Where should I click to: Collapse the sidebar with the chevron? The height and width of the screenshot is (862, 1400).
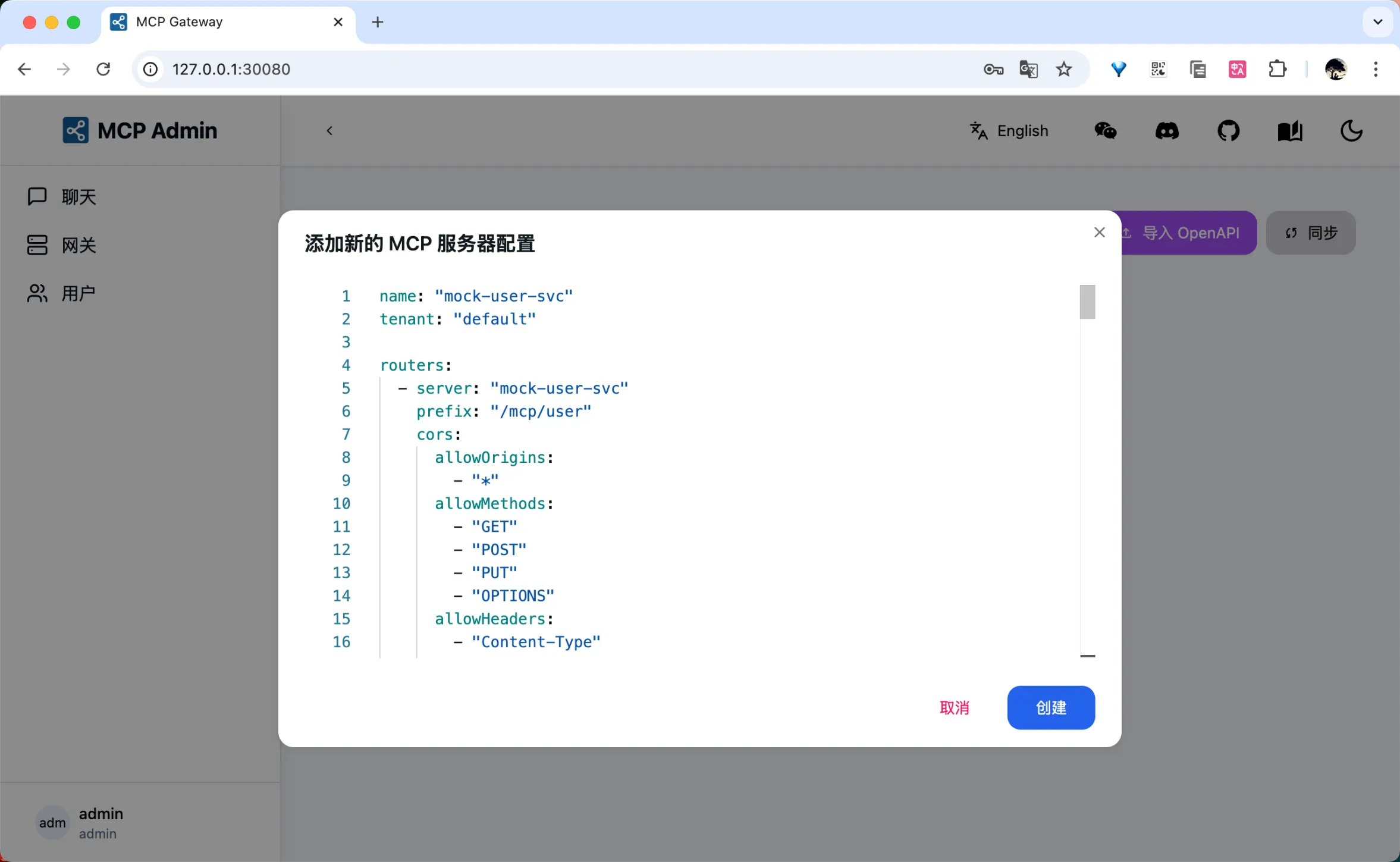coord(329,131)
